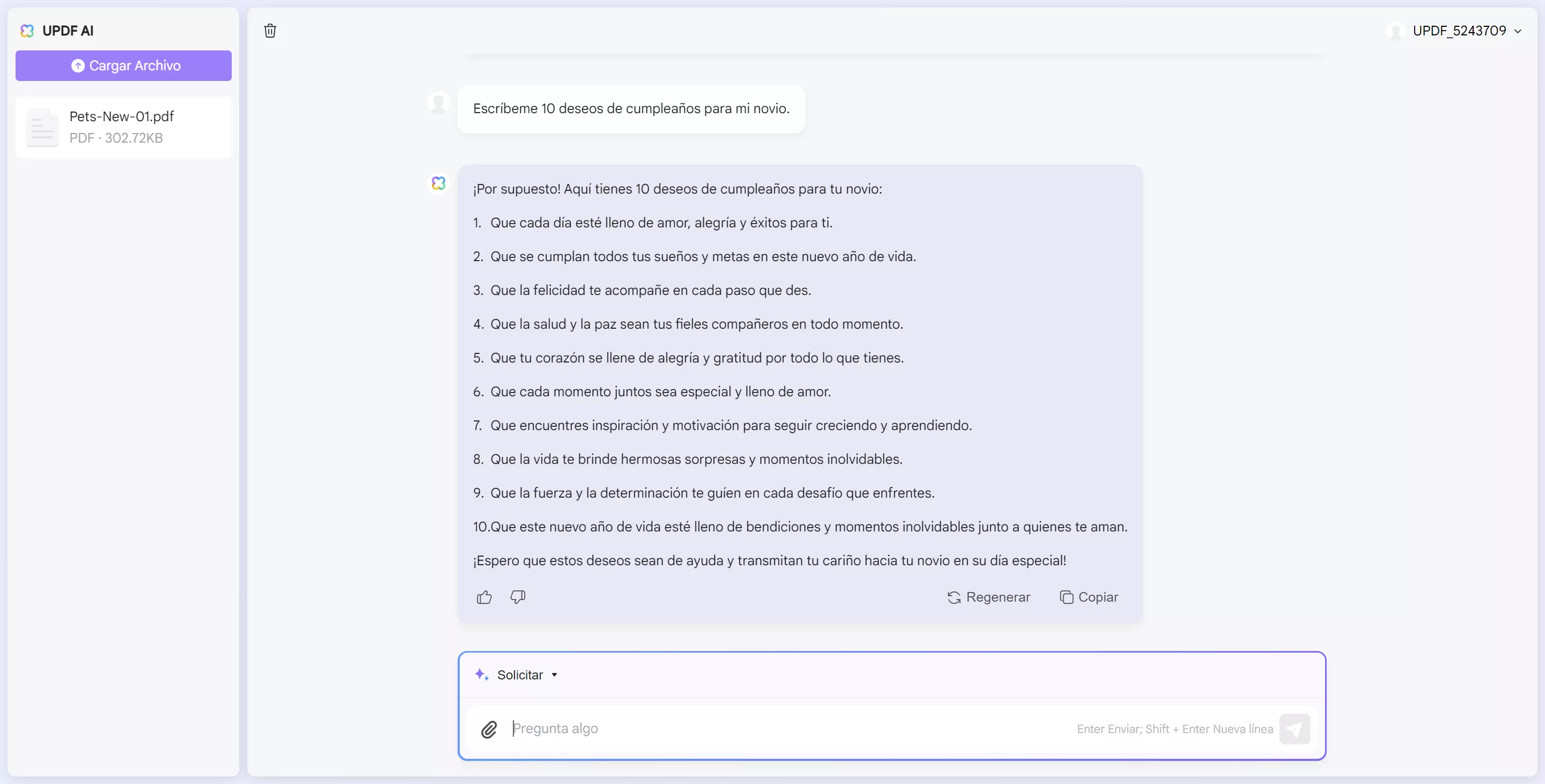1545x784 pixels.
Task: Click the thumbs up icon
Action: click(484, 597)
